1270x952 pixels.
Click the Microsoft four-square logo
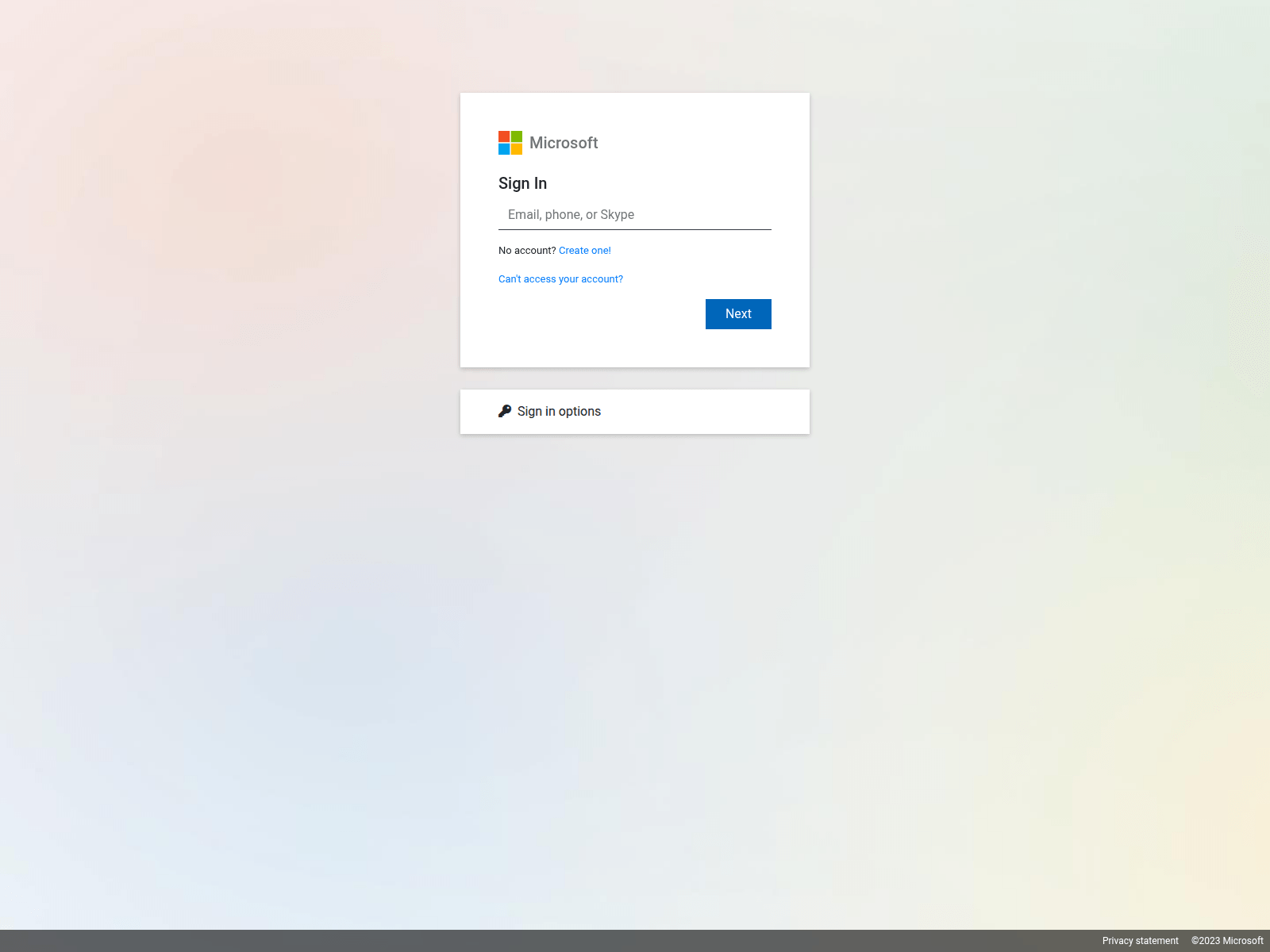click(510, 143)
